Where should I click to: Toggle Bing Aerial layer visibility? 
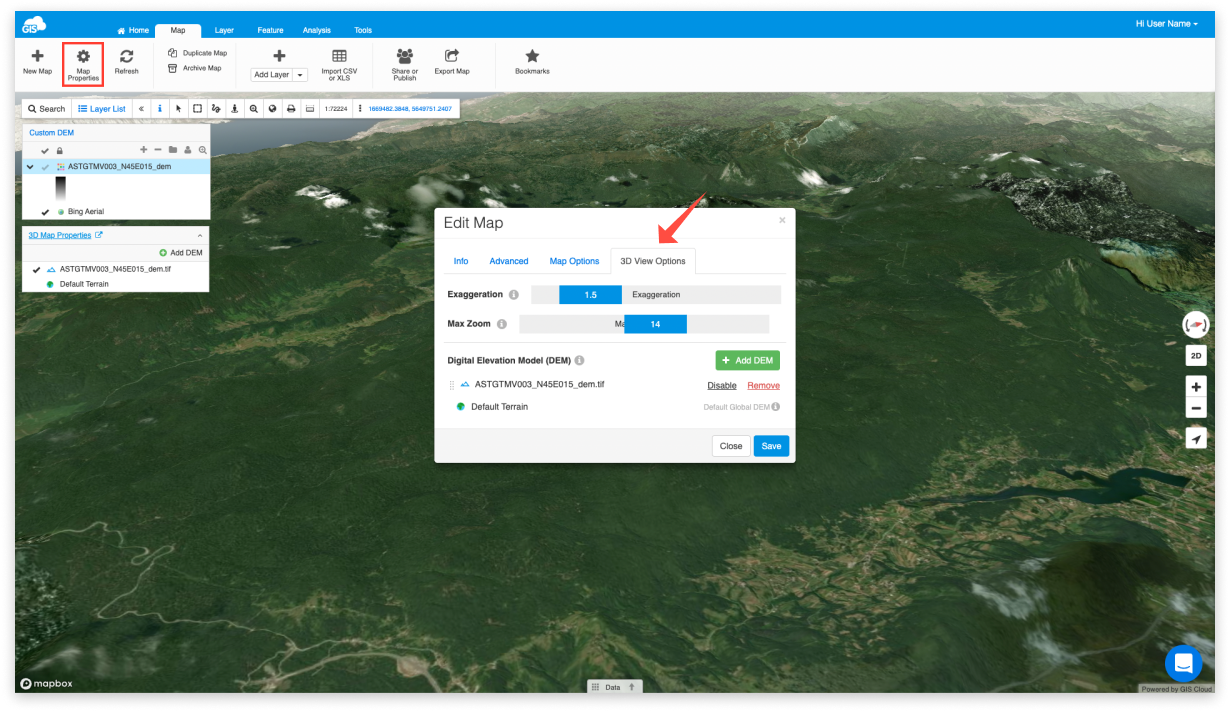tap(45, 211)
